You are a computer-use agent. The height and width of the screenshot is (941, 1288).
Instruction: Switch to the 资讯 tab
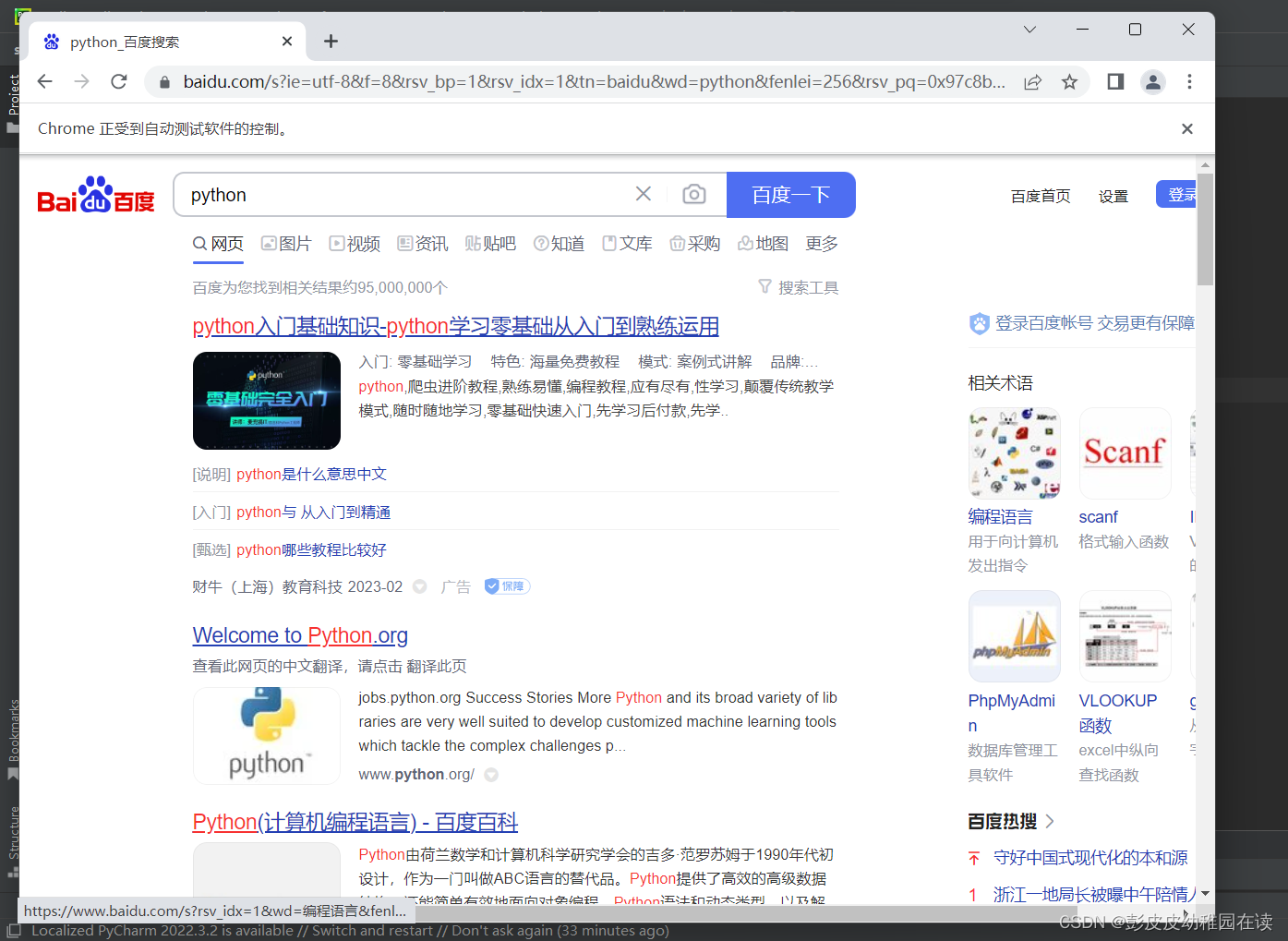pos(423,244)
